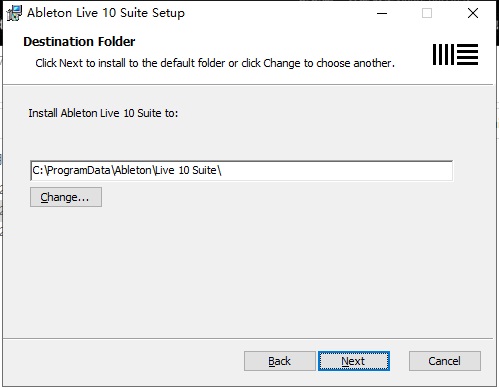Cancel the Ableton installation

[445, 361]
